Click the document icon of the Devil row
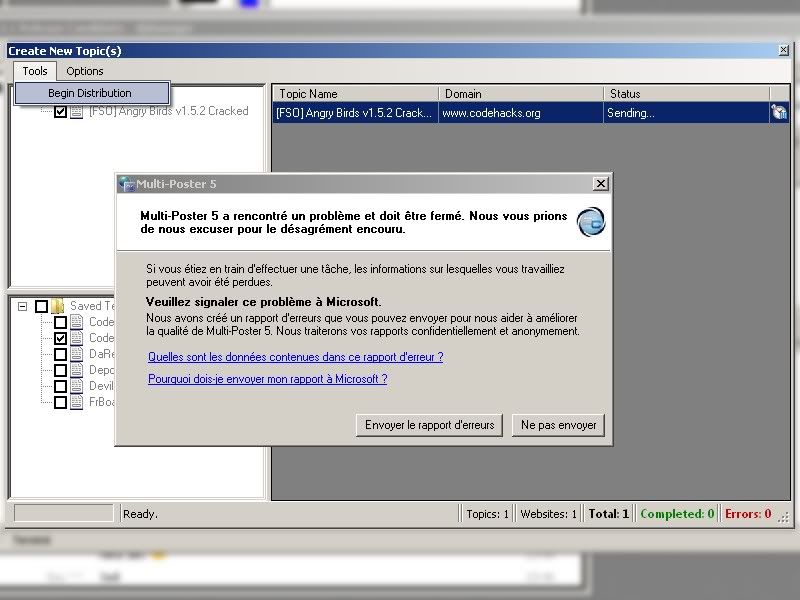 click(77, 386)
